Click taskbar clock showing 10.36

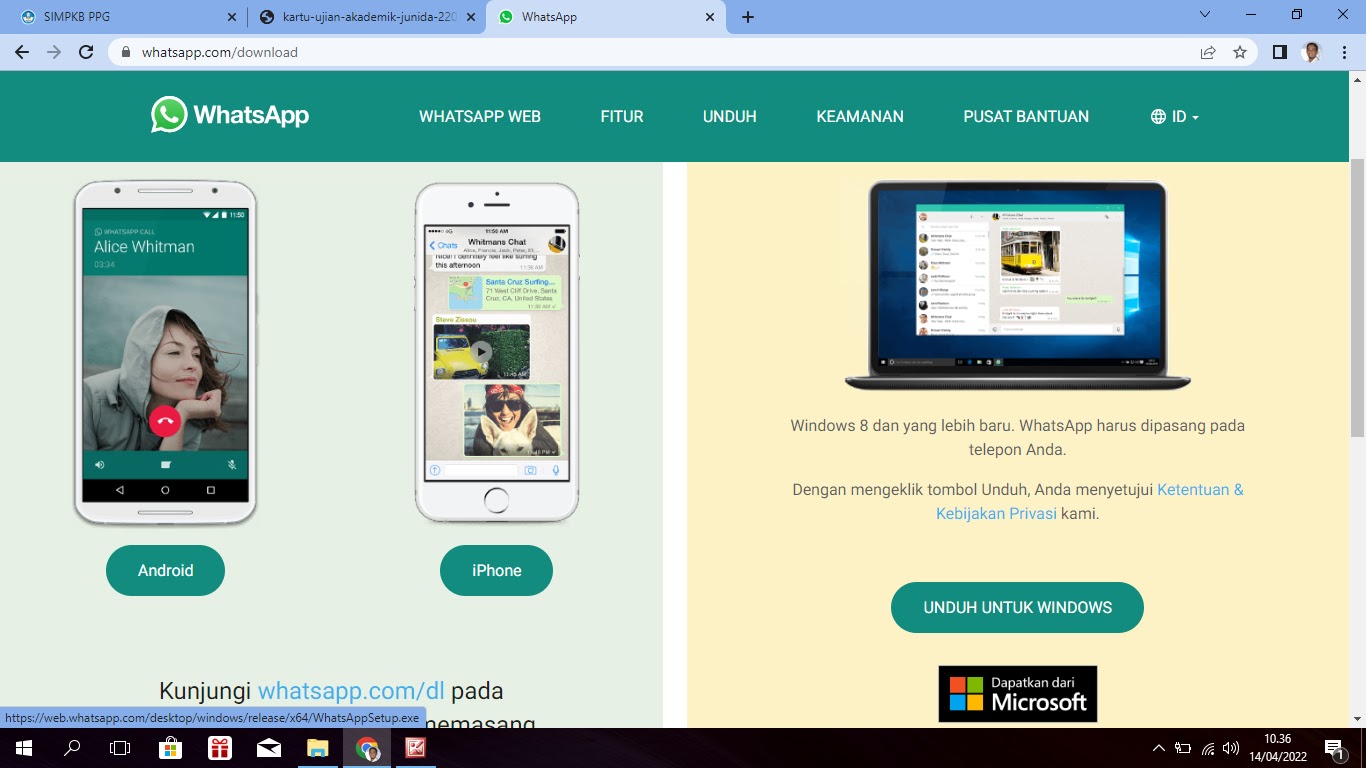(1278, 748)
